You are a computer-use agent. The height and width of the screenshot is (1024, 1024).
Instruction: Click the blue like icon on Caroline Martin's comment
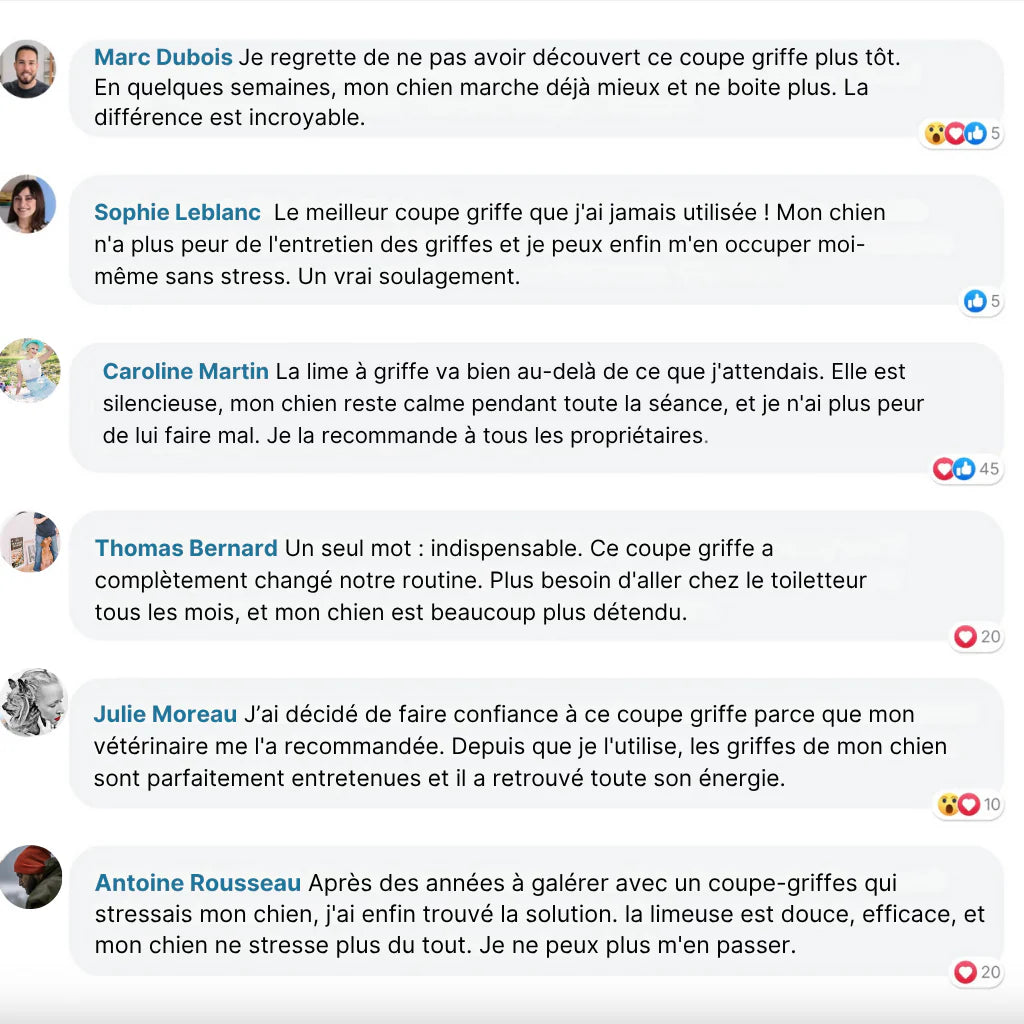tap(964, 468)
